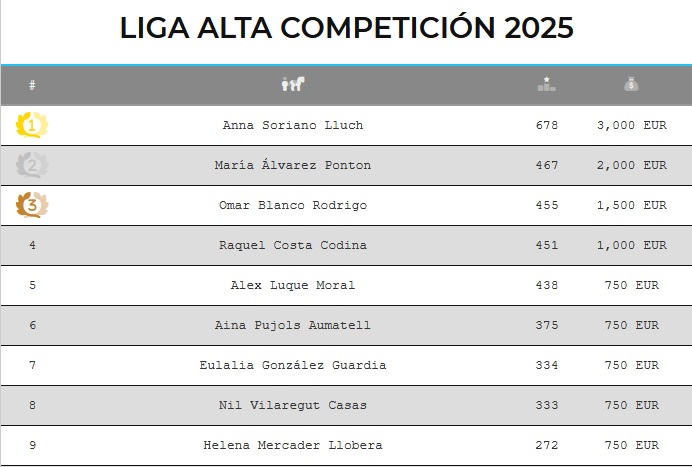The image size is (692, 467).
Task: Click the 3,000 EUR prize amount
Action: coord(631,125)
